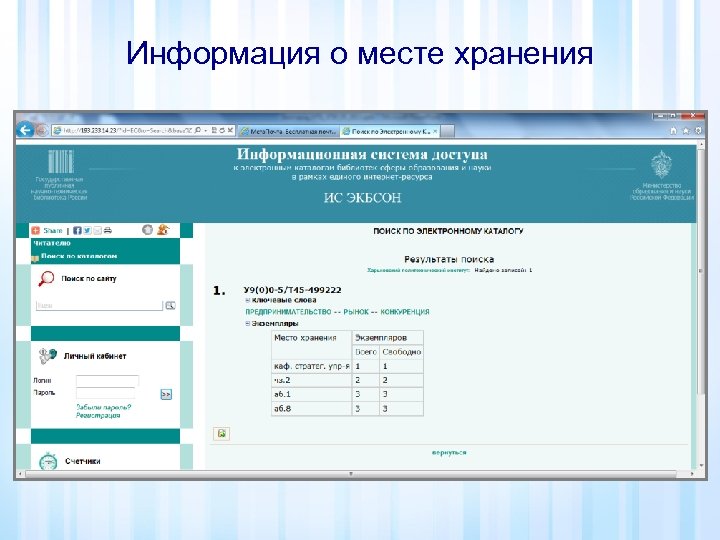Click the аб.8 storage location cell

coord(311,409)
